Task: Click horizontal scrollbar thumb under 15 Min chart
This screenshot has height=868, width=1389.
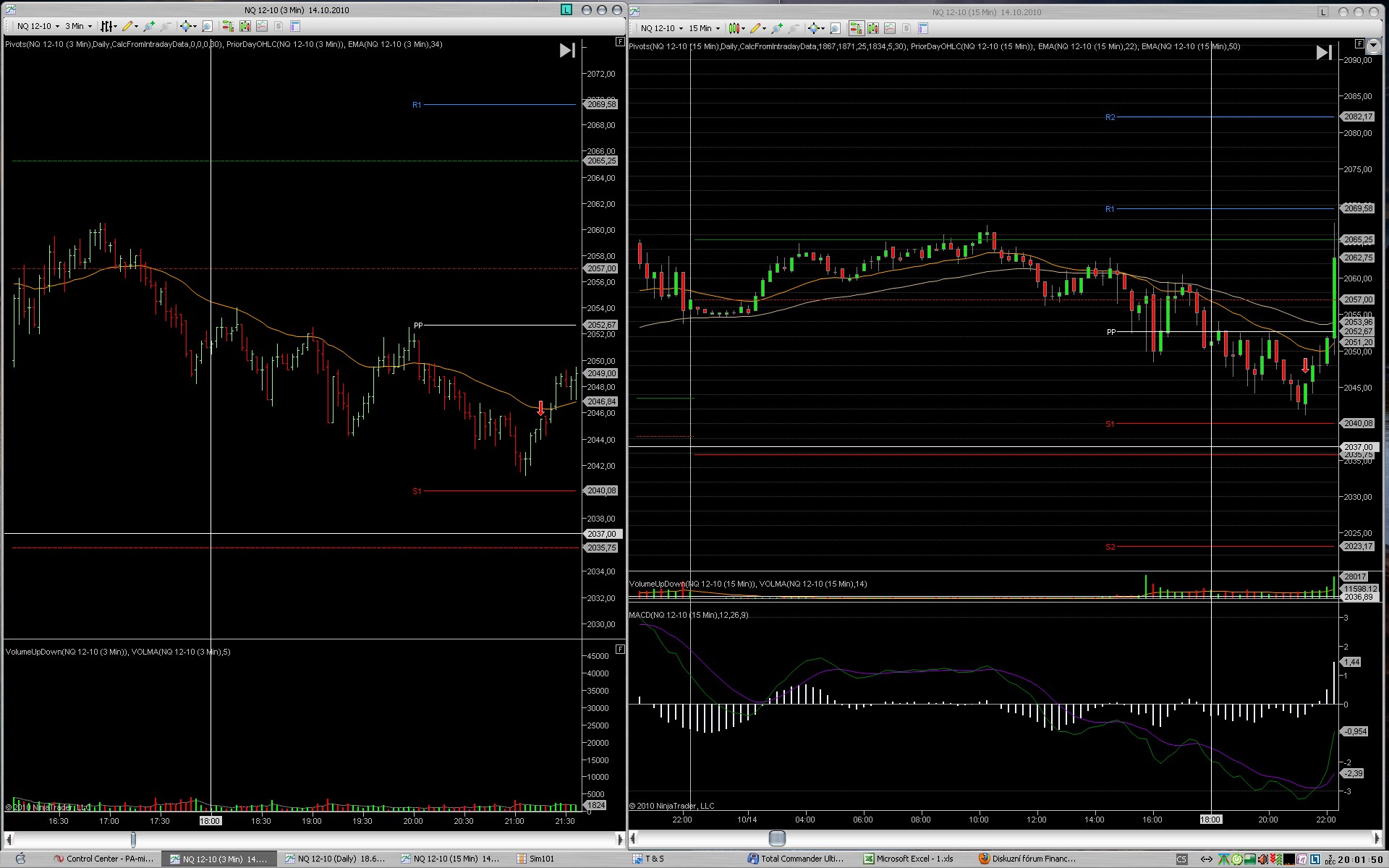Action: (x=777, y=838)
